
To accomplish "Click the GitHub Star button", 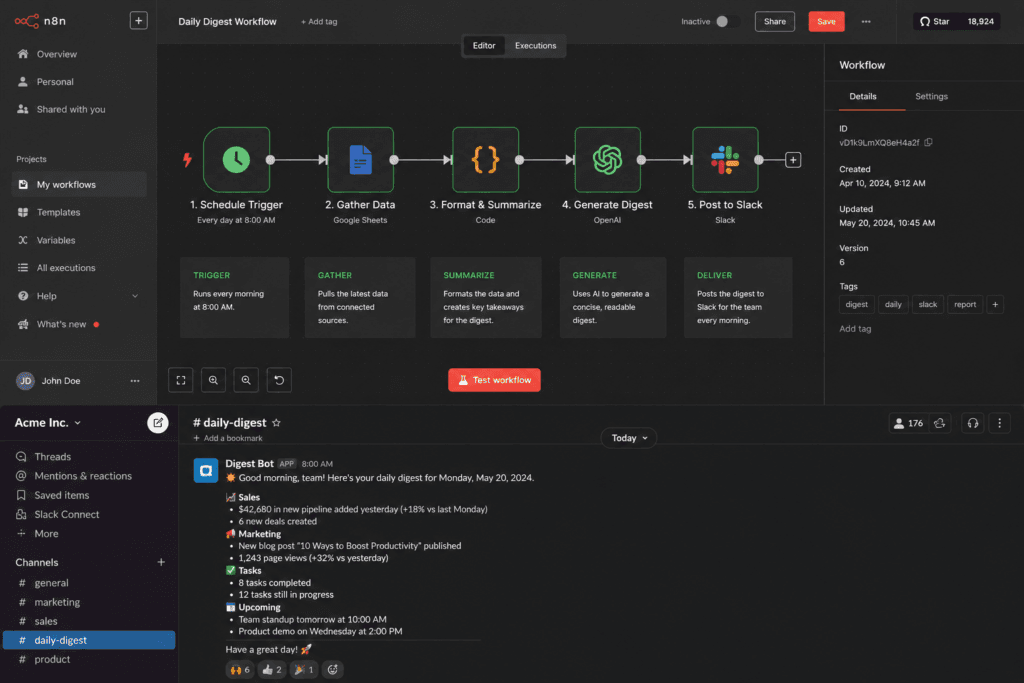I will [957, 22].
